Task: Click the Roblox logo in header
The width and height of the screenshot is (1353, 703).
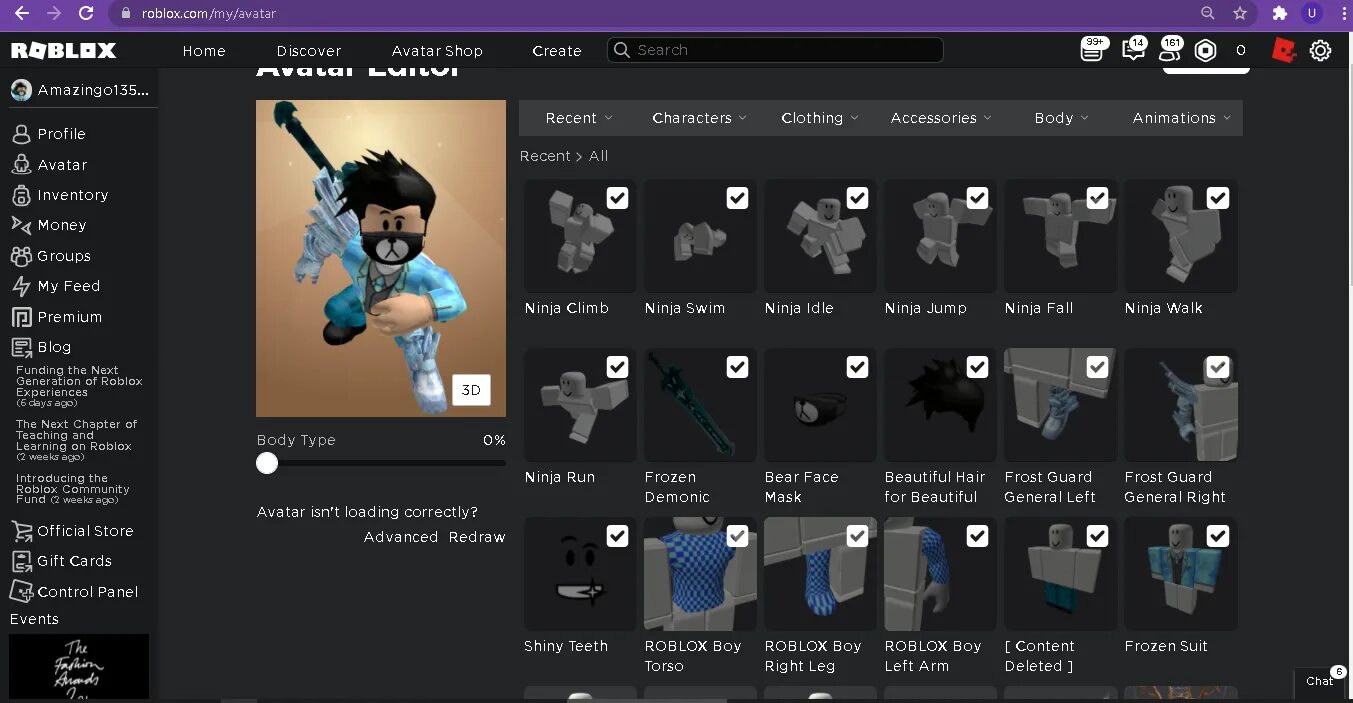Action: pos(63,50)
